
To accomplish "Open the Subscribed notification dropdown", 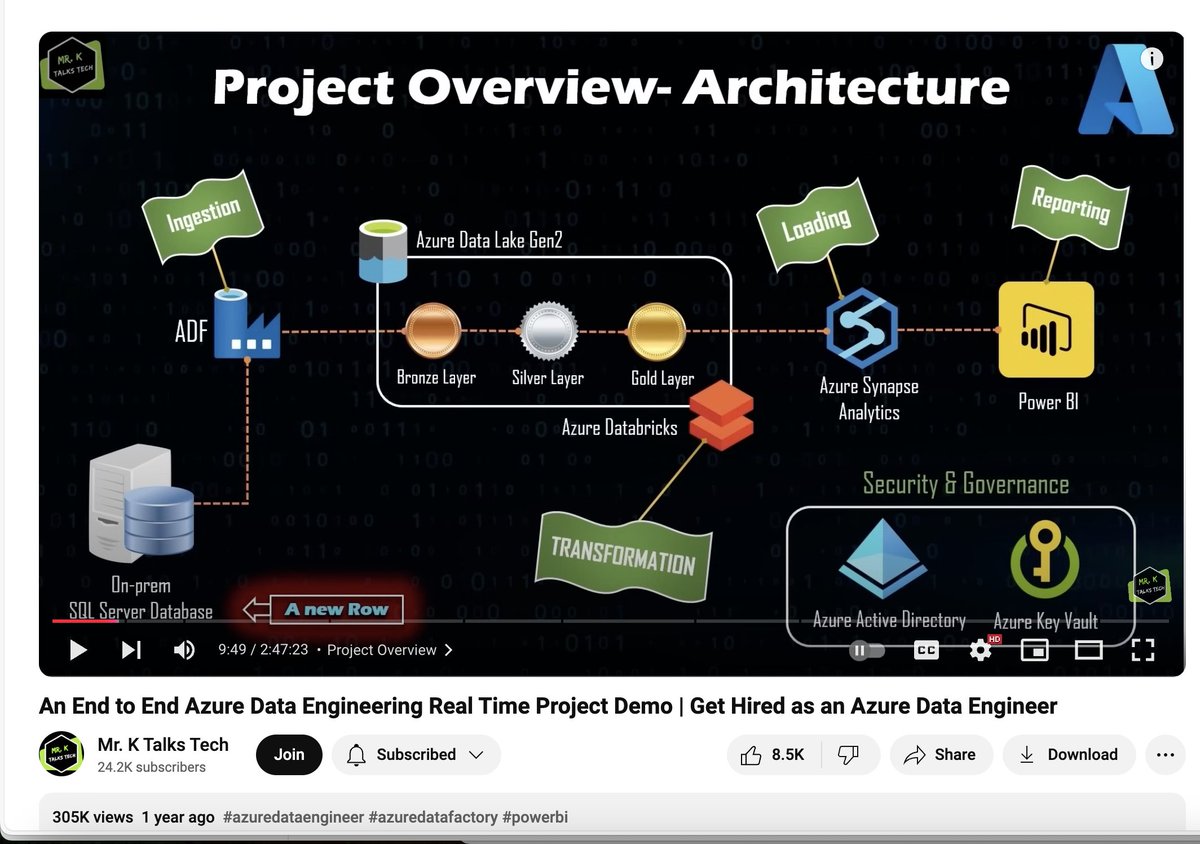I will point(416,755).
